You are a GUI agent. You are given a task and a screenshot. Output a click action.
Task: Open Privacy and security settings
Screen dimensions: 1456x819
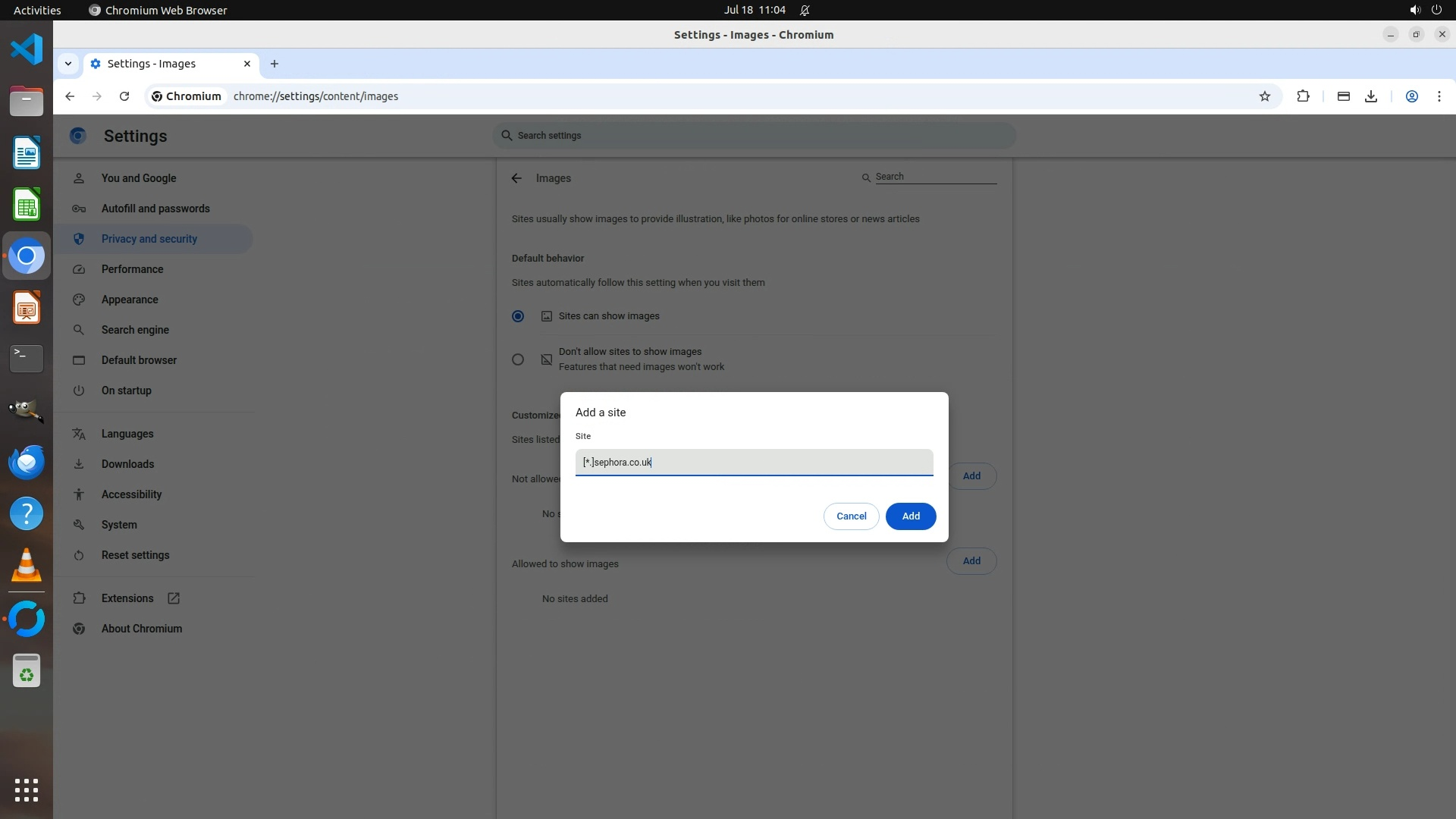149,239
